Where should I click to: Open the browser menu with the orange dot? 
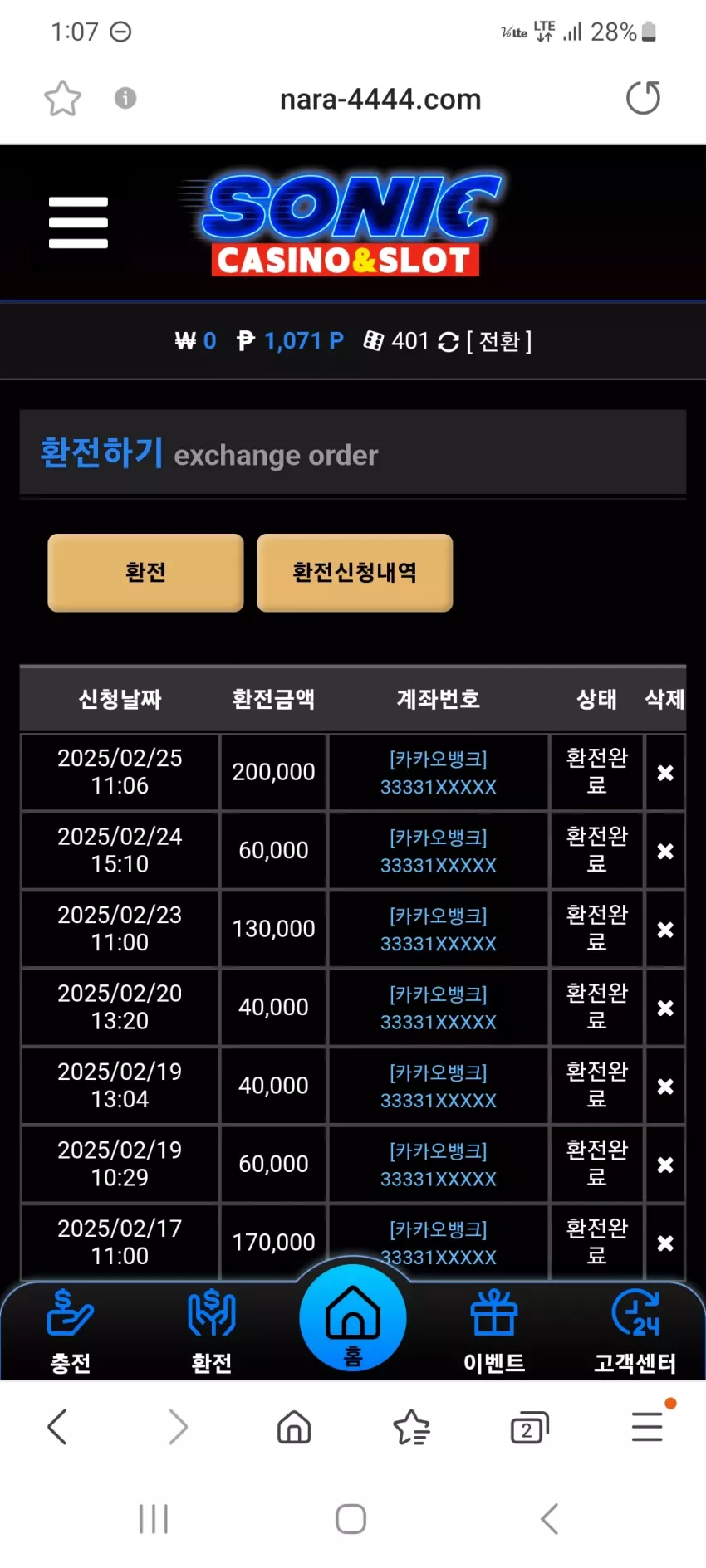[x=648, y=1426]
